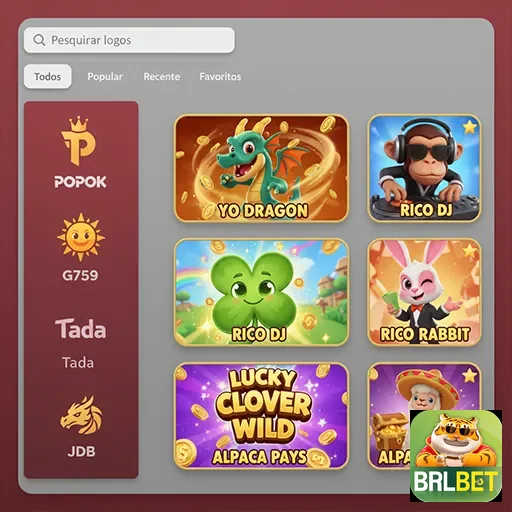This screenshot has height=512, width=512.
Task: Open the green clover game card
Action: (x=261, y=292)
